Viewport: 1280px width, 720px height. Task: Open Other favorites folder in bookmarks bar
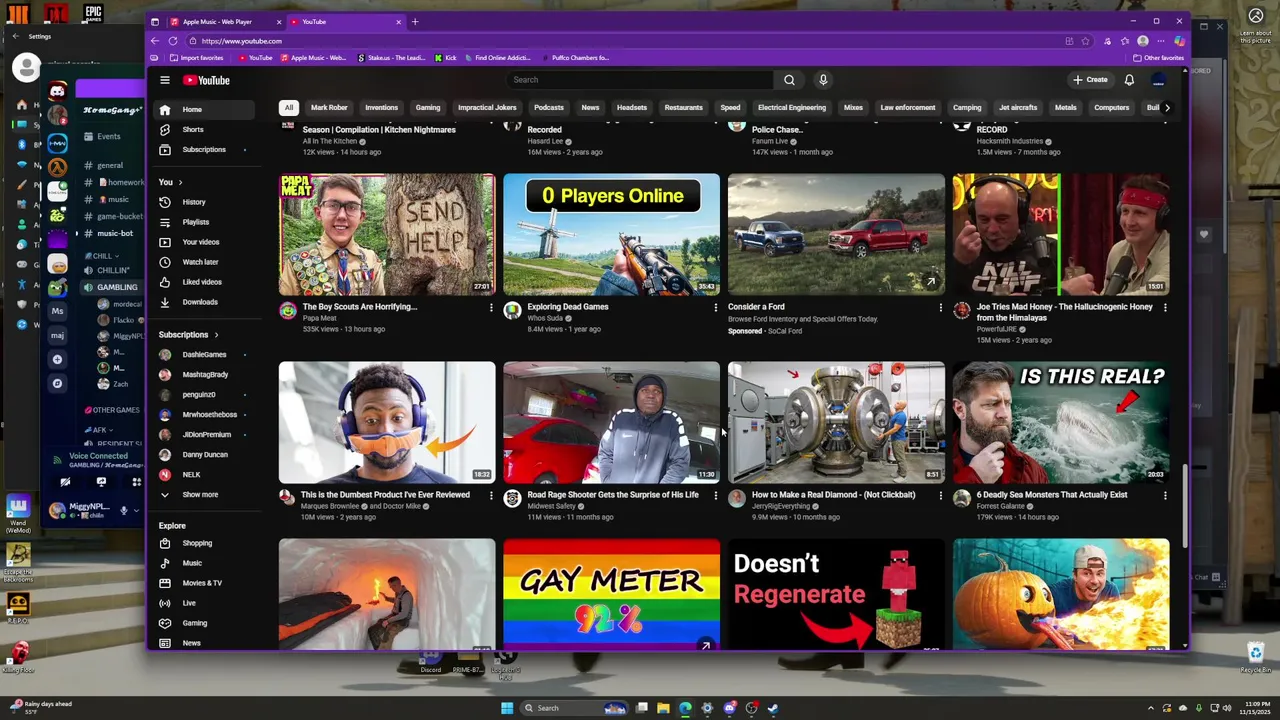pos(1159,58)
